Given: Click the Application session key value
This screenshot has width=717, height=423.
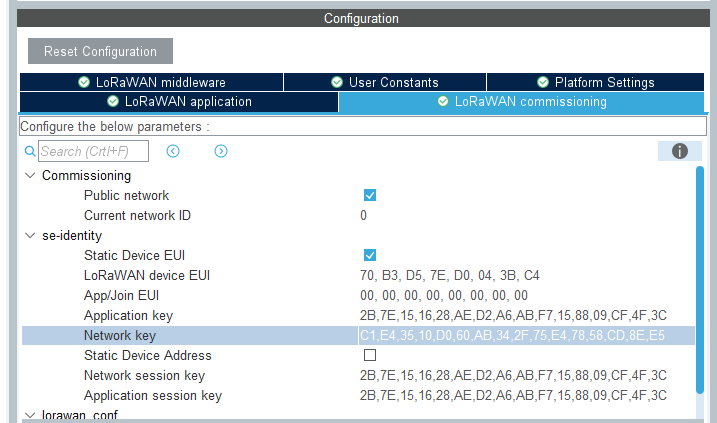Looking at the screenshot, I should pyautogui.click(x=513, y=395).
